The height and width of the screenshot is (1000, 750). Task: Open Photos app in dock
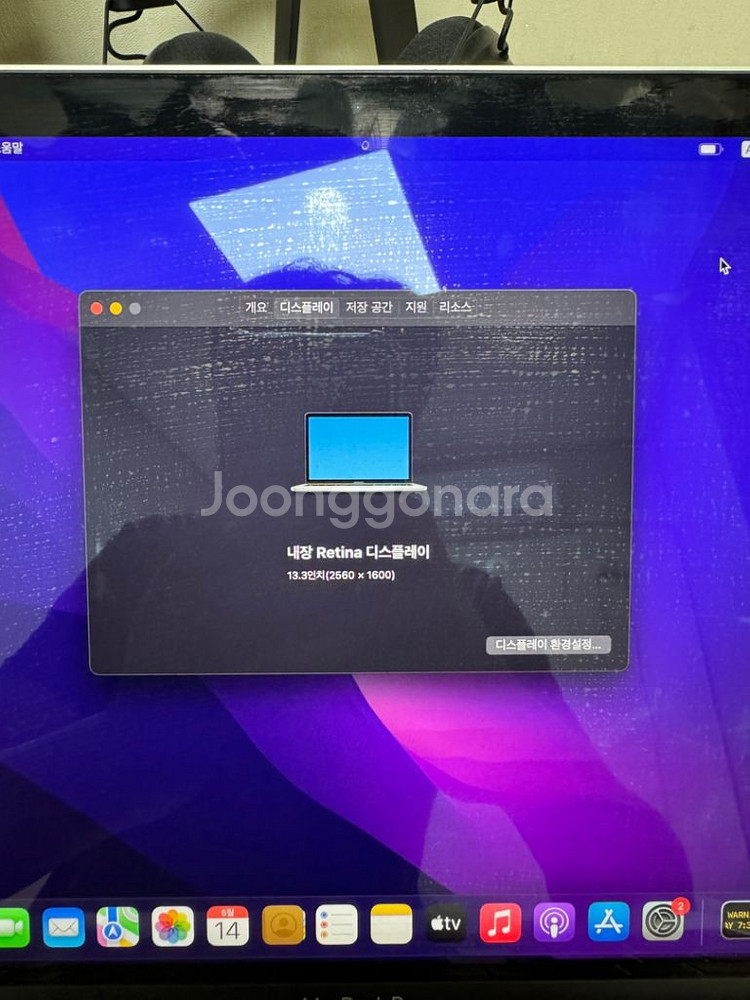coord(172,927)
